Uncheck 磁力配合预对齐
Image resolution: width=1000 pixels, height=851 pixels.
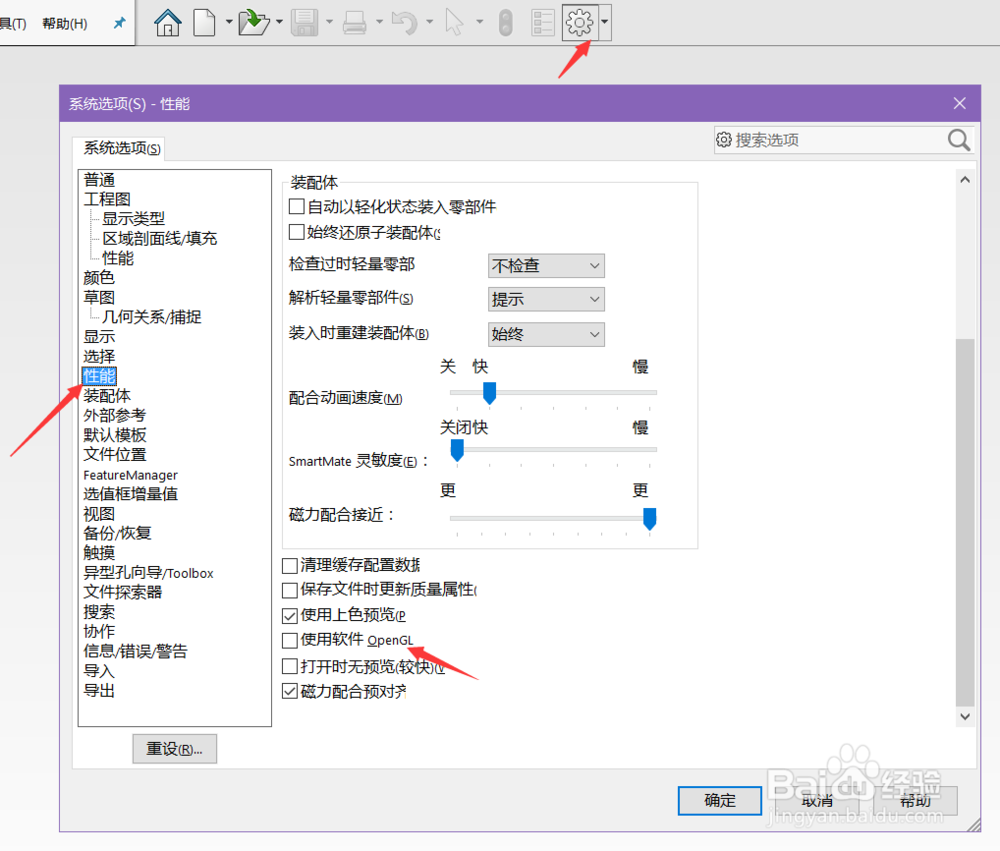(x=290, y=690)
